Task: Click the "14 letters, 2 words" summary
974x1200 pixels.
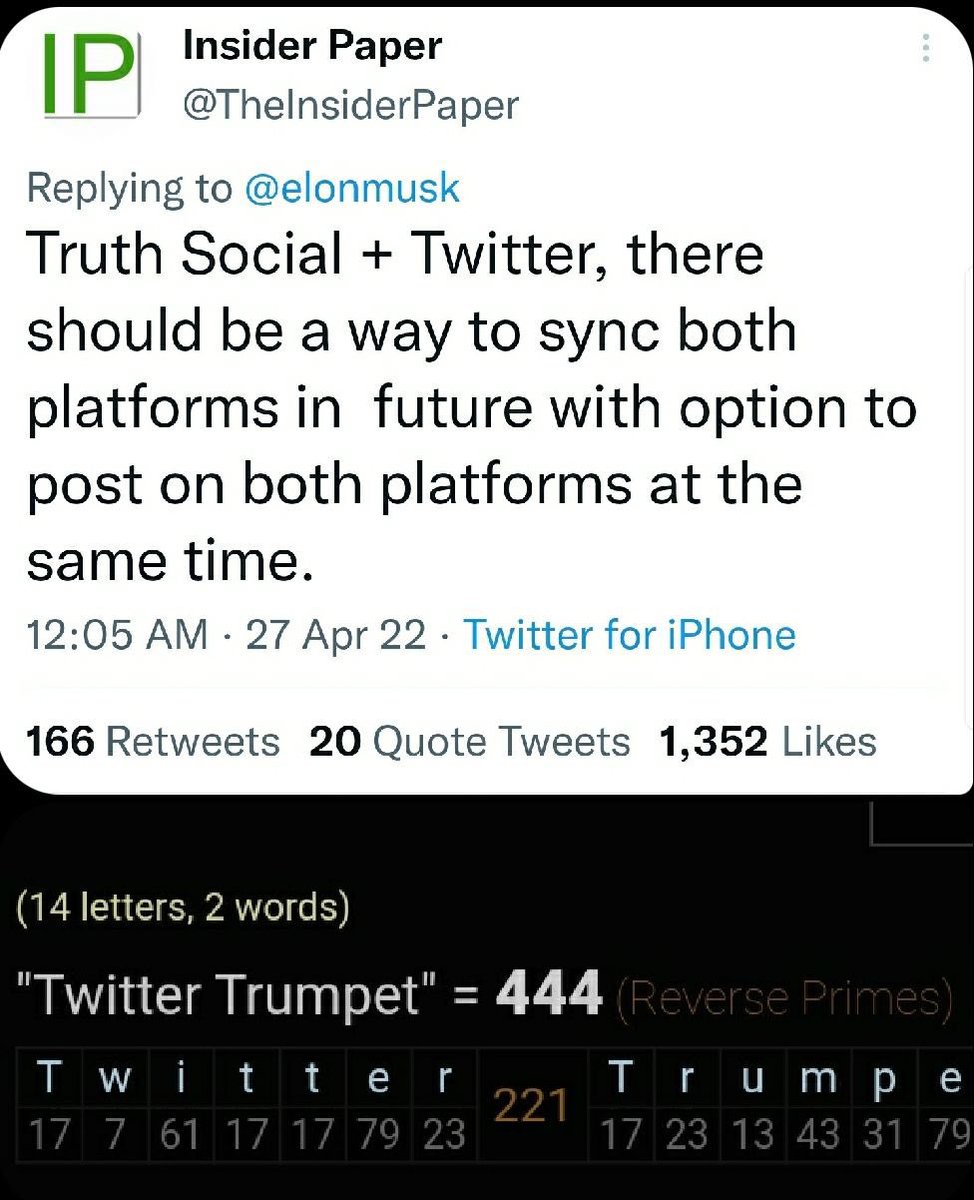Action: coord(183,908)
